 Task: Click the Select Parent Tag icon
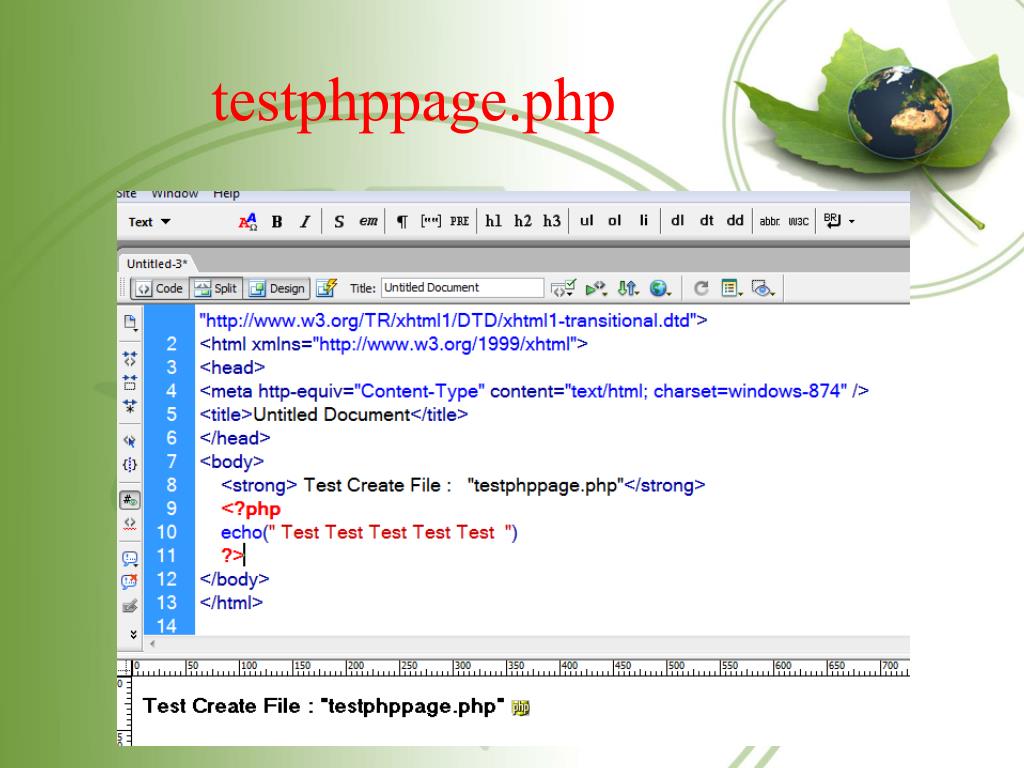(x=130, y=441)
